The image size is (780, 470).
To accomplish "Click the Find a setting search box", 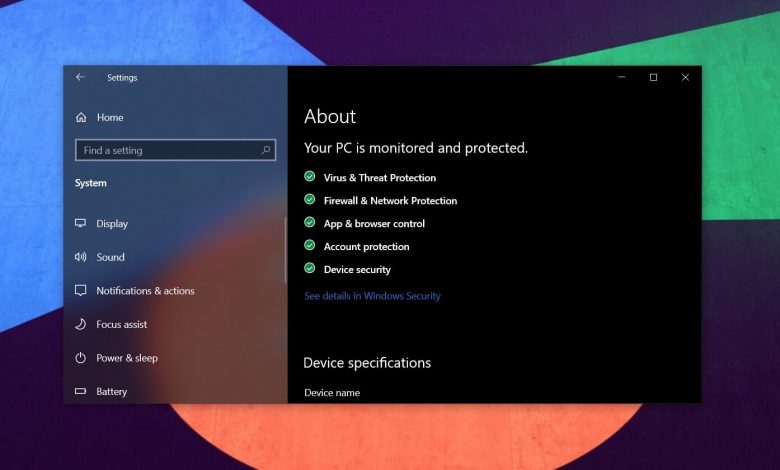I will coord(176,150).
